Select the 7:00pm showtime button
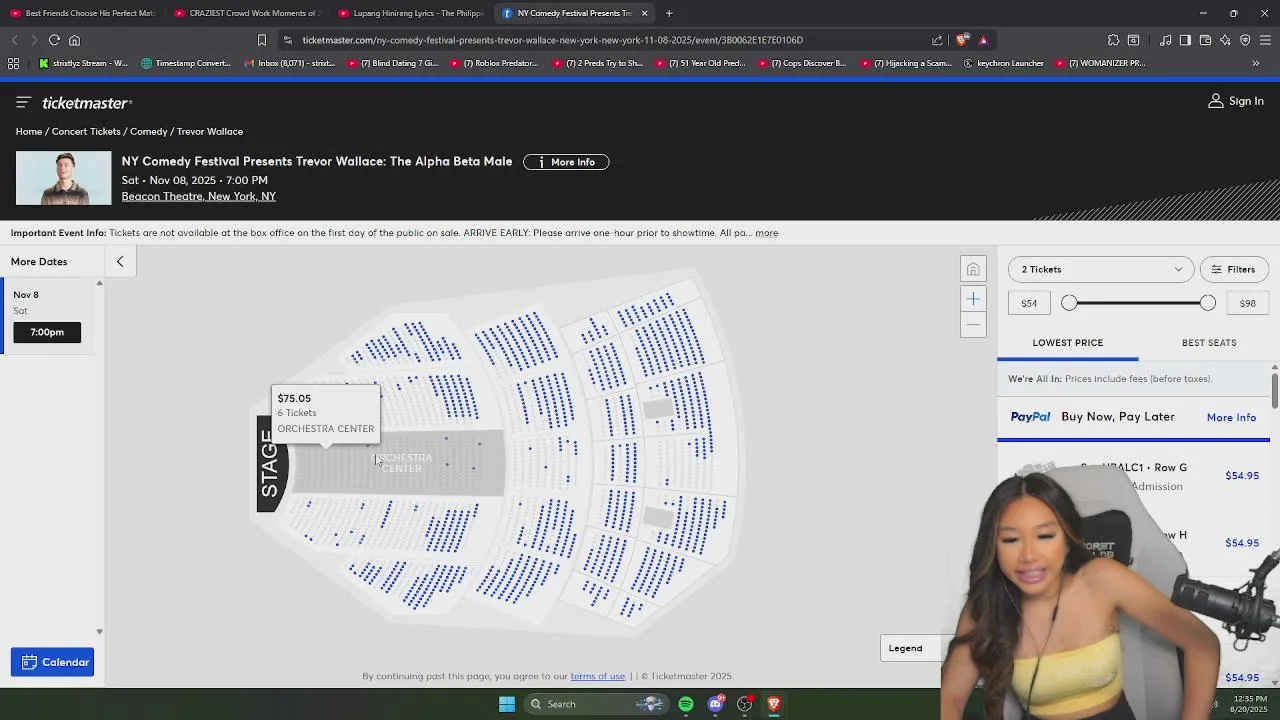The height and width of the screenshot is (720, 1280). 47,332
